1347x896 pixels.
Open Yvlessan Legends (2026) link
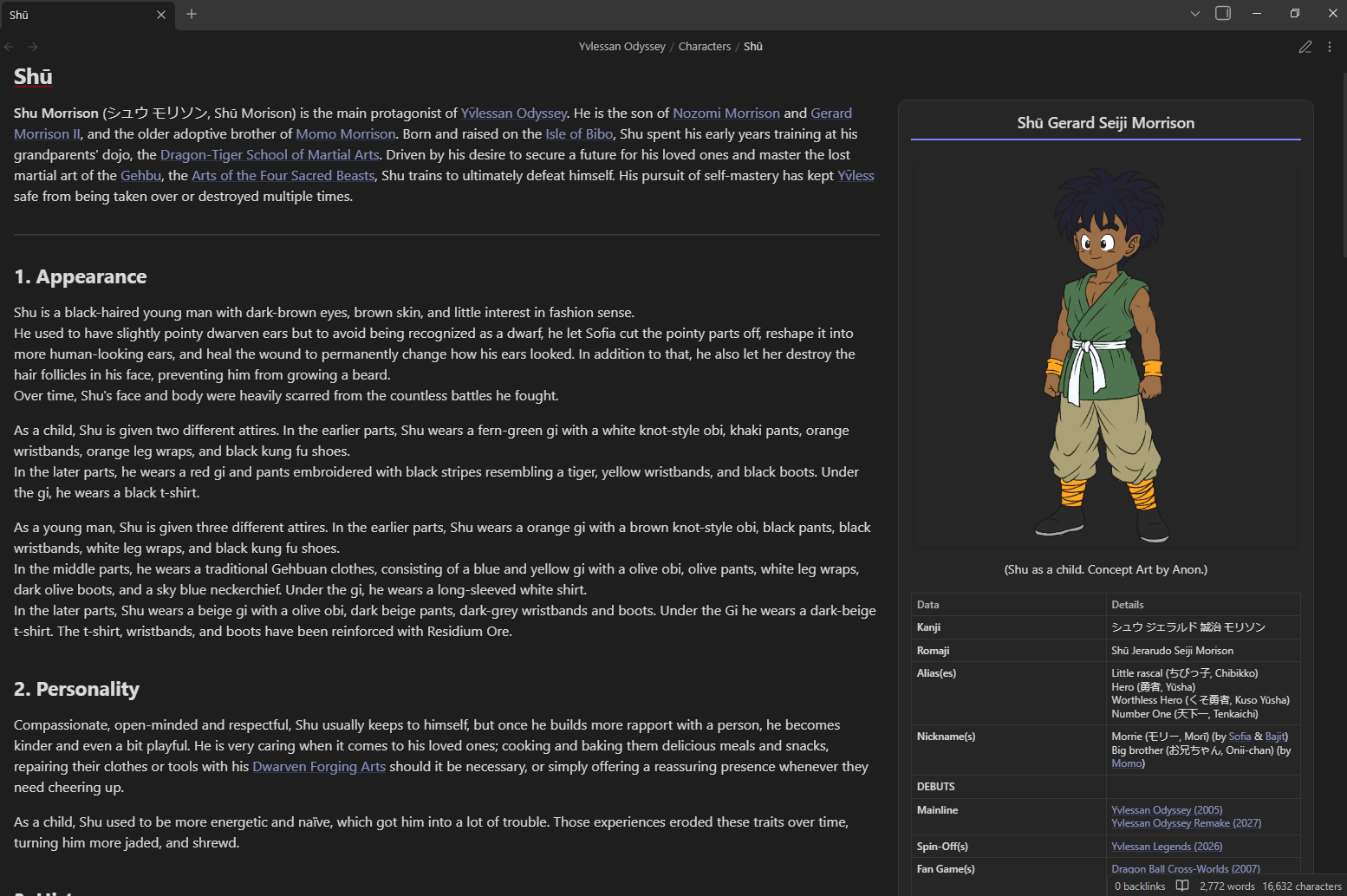(1167, 847)
